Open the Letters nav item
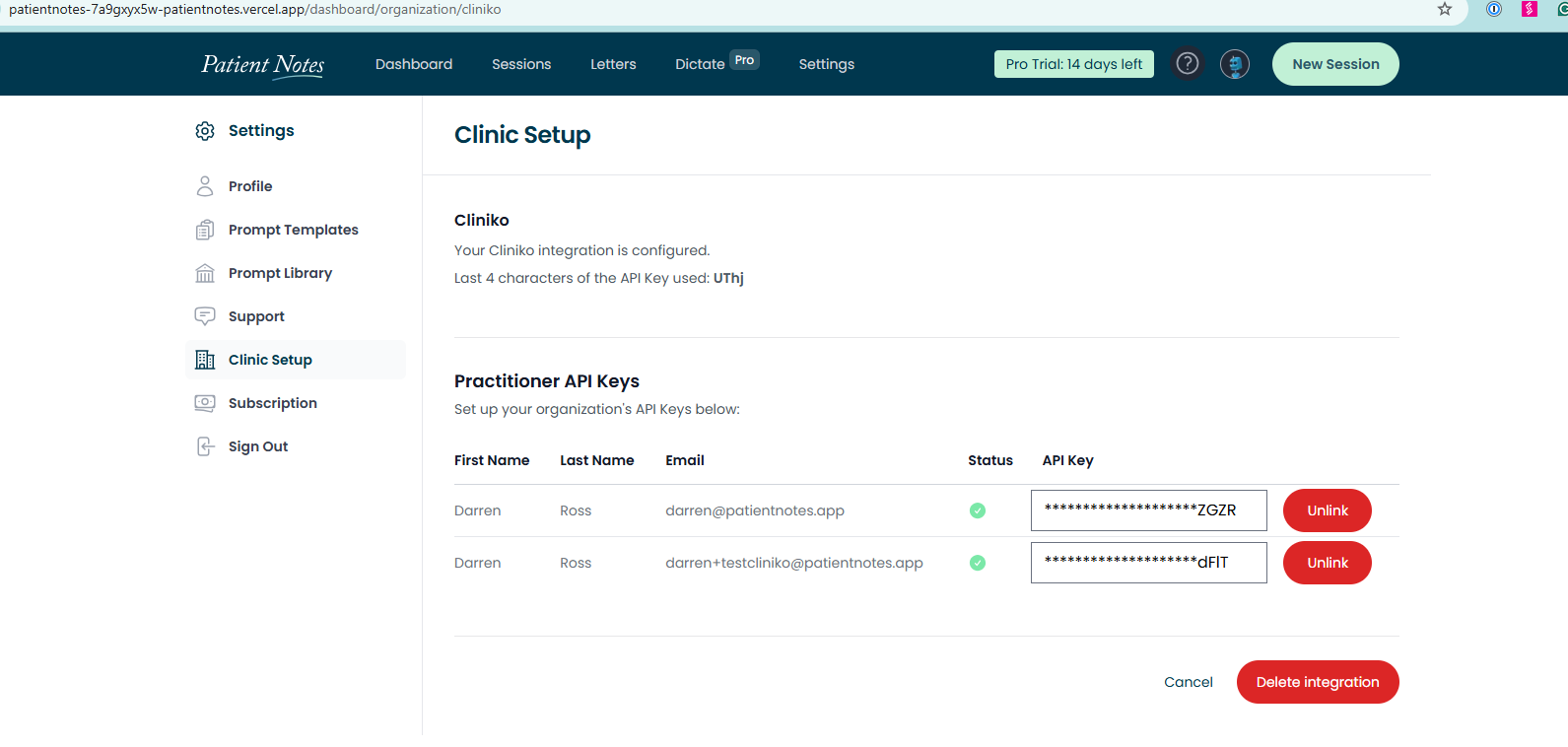This screenshot has height=747, width=1568. (613, 64)
